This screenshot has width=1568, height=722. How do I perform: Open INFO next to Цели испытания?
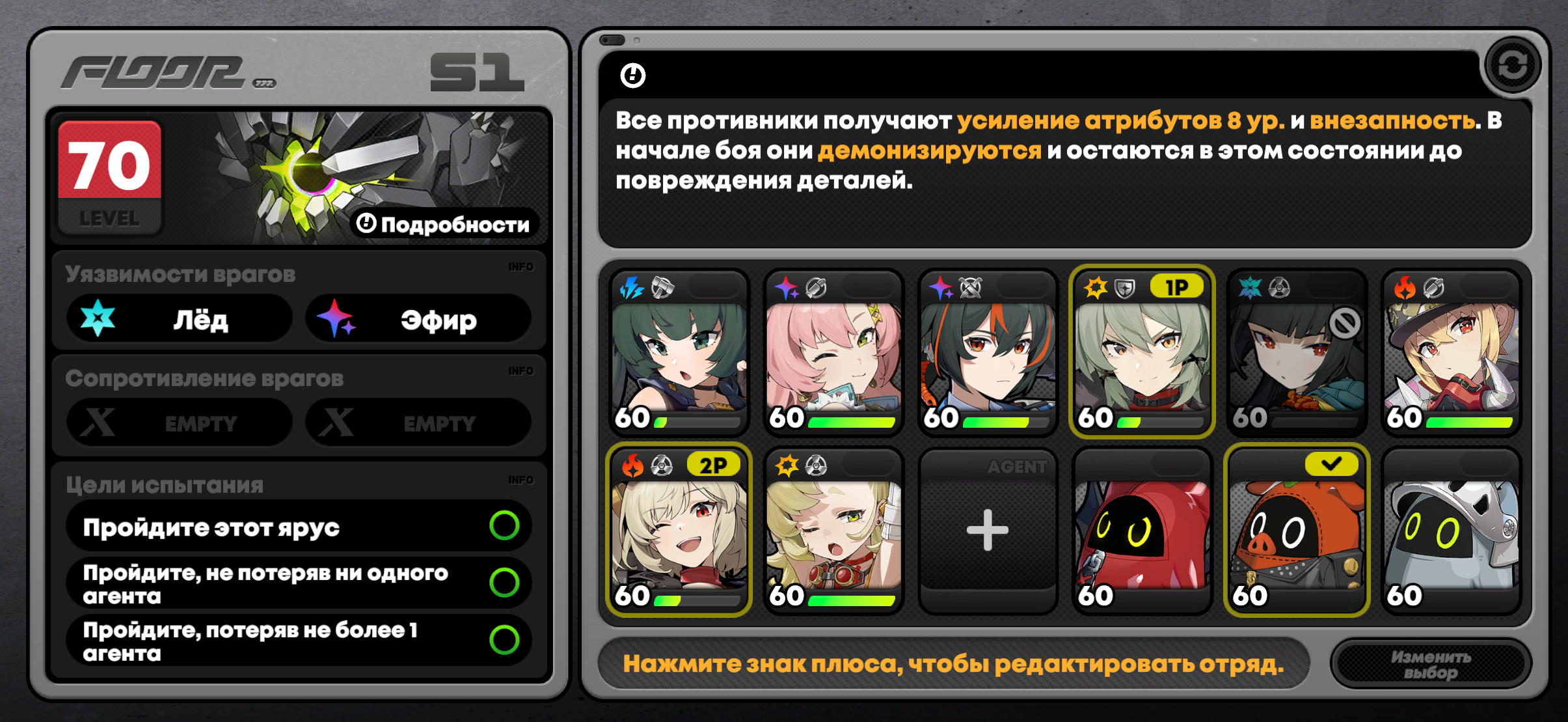521,480
